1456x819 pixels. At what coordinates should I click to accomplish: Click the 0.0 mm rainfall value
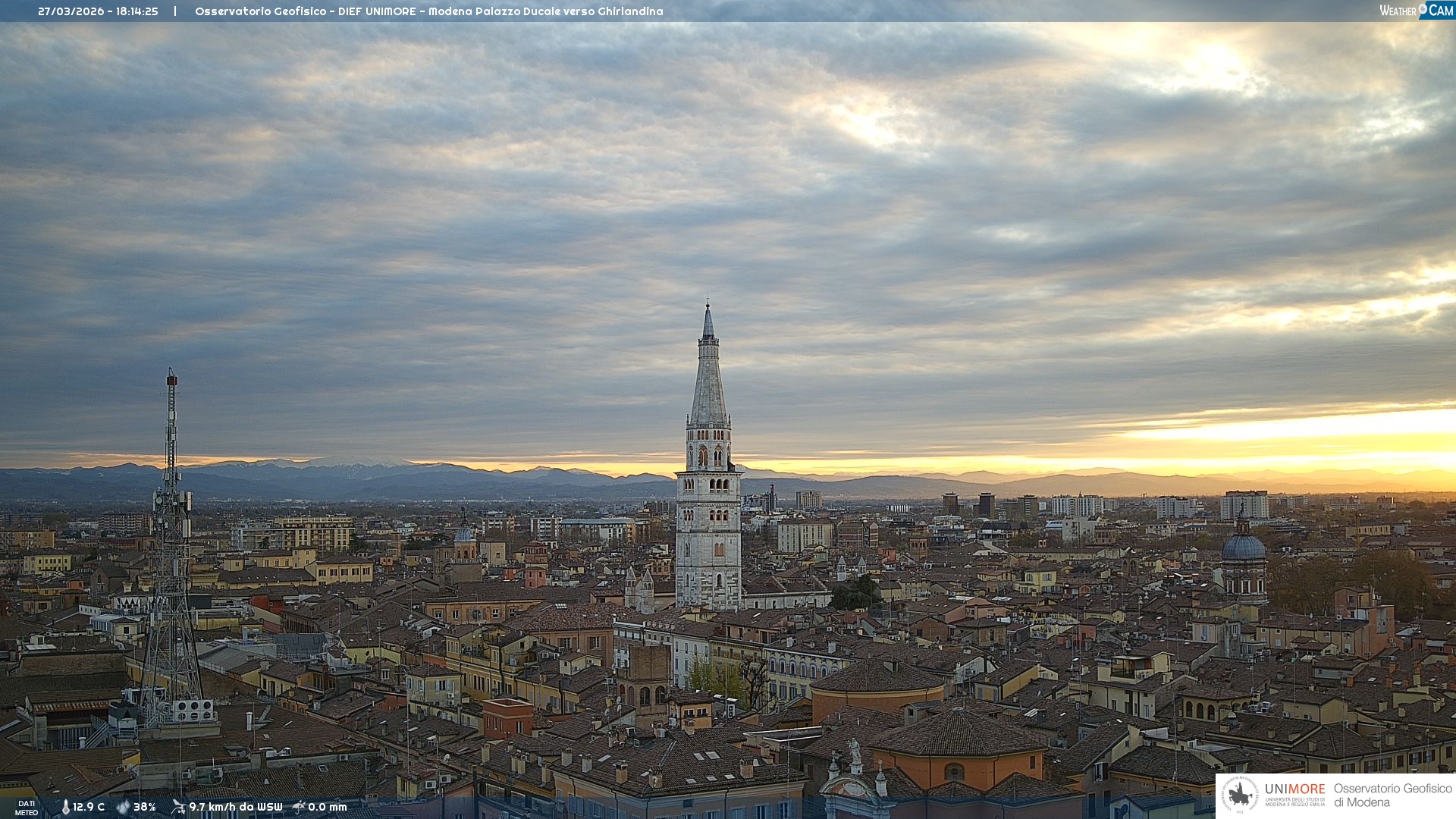click(327, 807)
